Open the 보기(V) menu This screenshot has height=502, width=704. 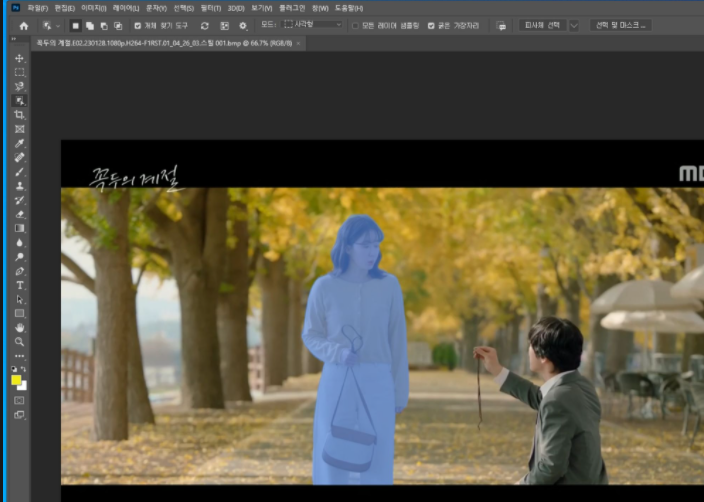(x=262, y=8)
